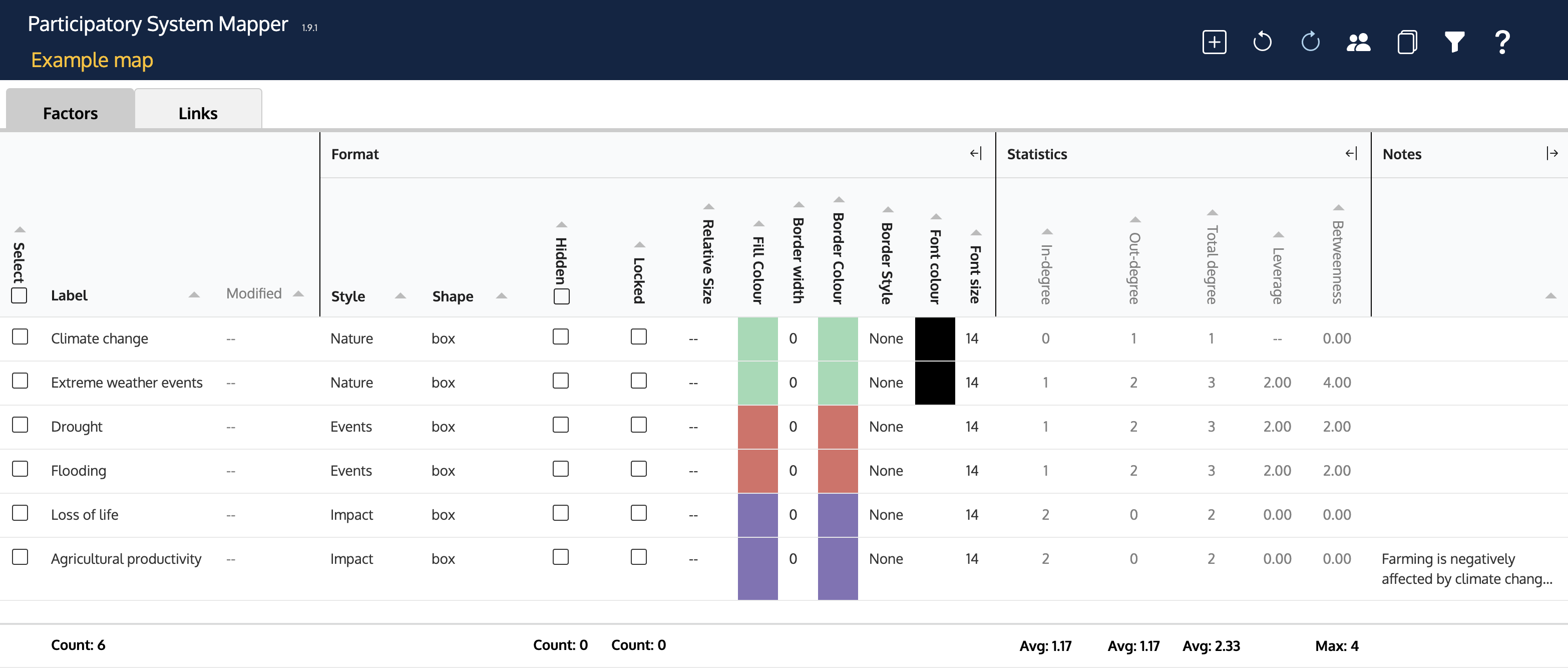Sort by Border Style arrow
This screenshot has width=1568, height=668.
tap(888, 209)
